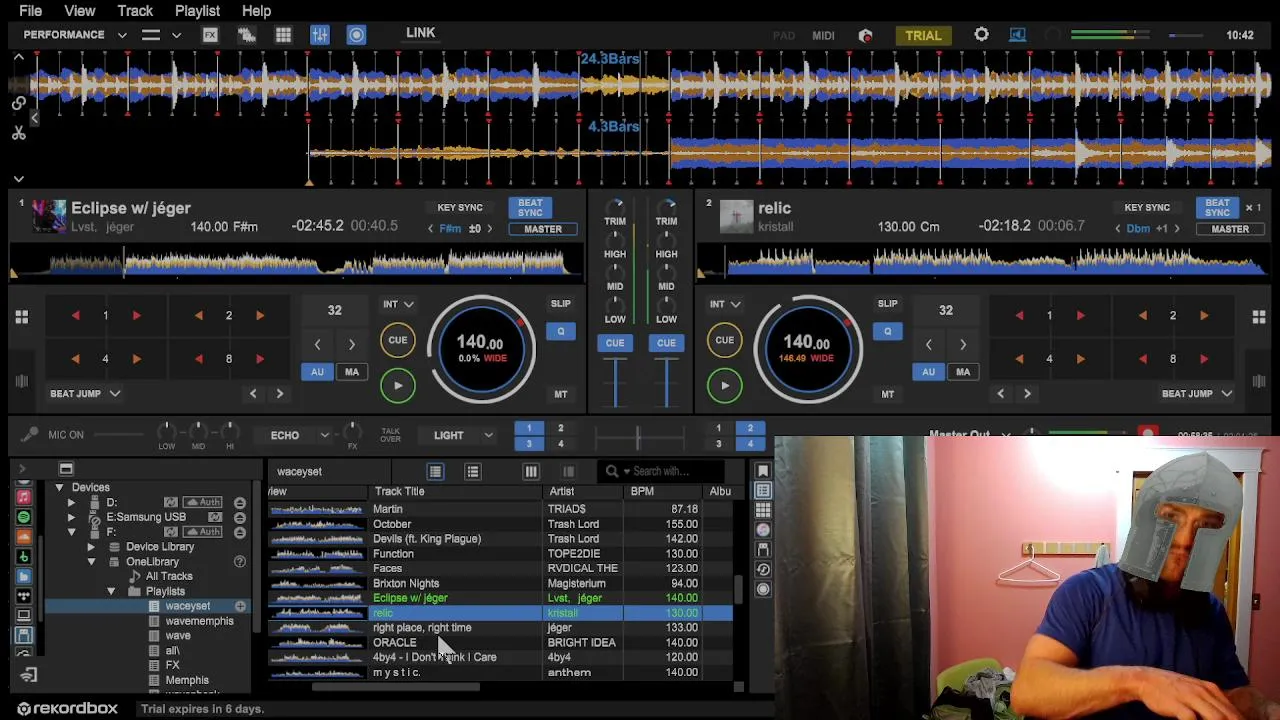Open deck 2 pad grid icon
The height and width of the screenshot is (720, 1280).
[1259, 317]
